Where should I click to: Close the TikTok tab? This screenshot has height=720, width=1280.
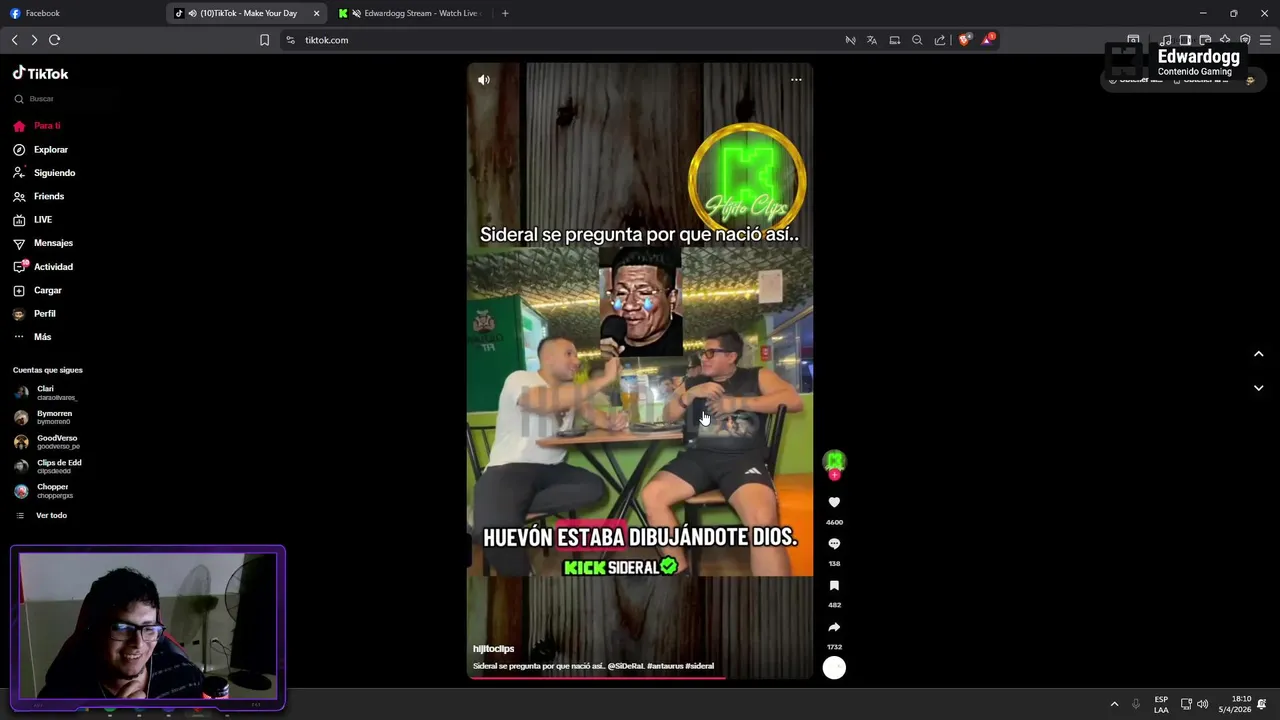pos(317,13)
